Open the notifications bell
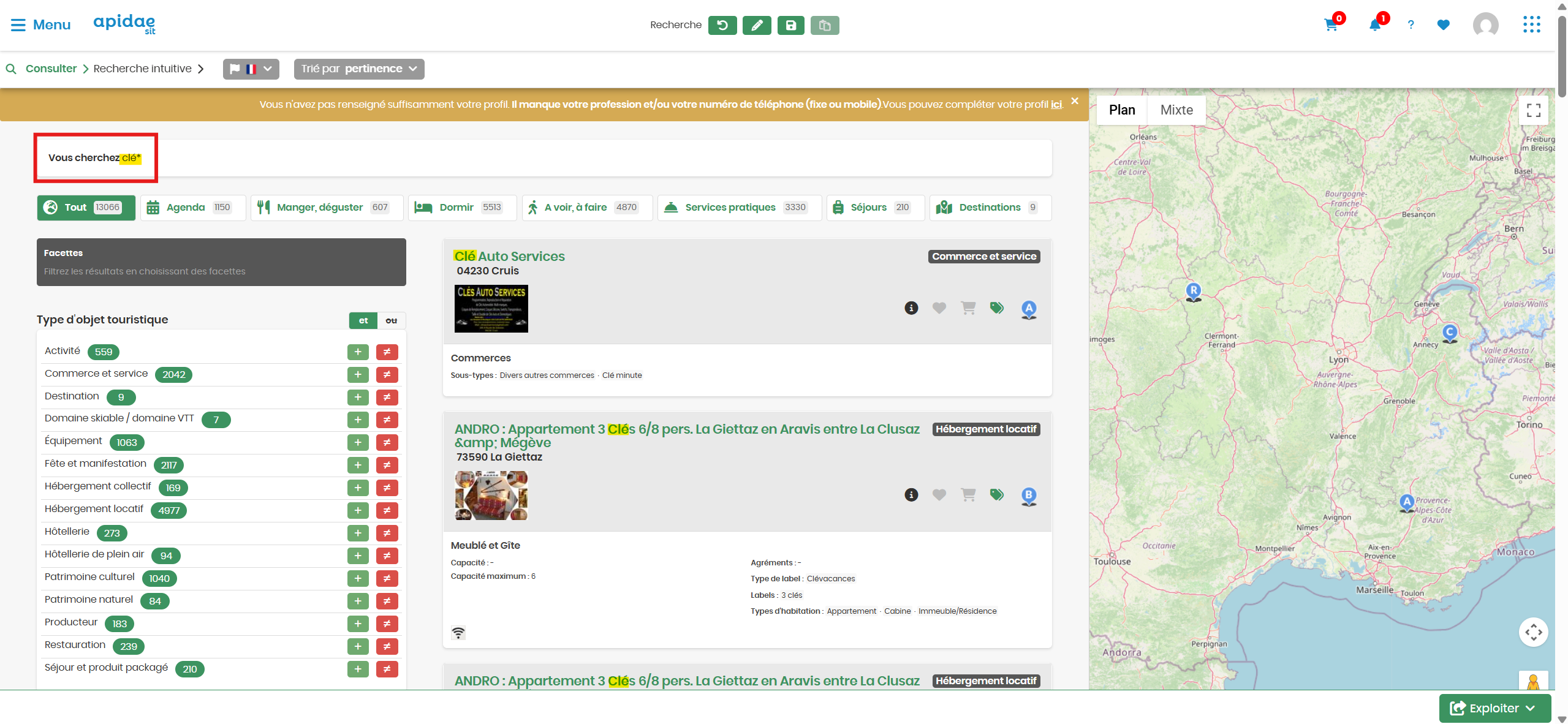Screen dimensions: 1568x724 [x=1375, y=25]
